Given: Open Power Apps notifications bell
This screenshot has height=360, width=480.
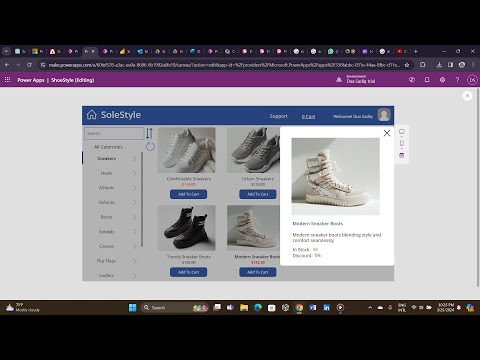Looking at the screenshot, I should tap(427, 80).
